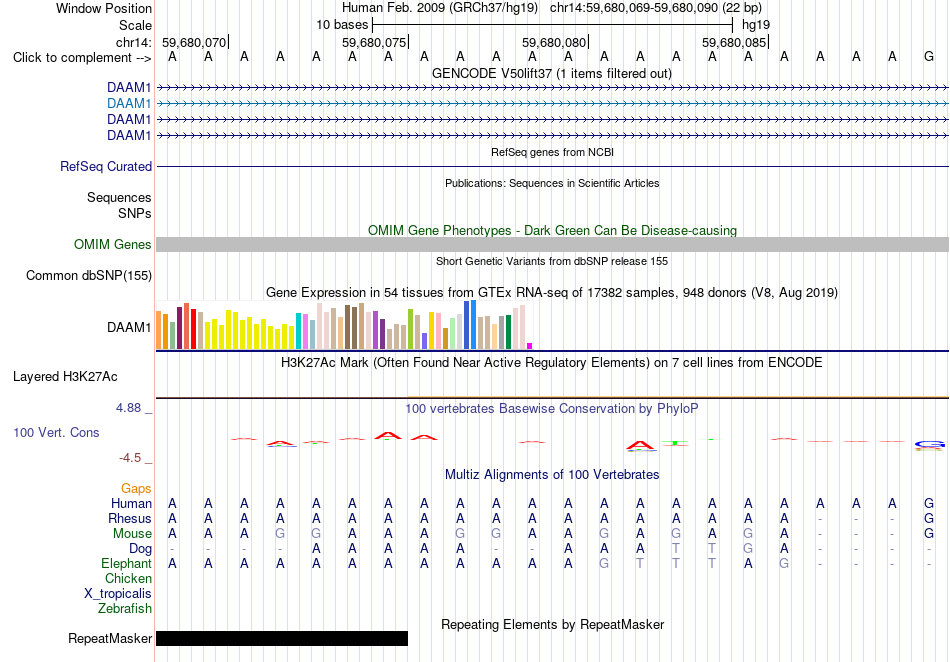Open "Multiz Alignments of 100 Vertebrates" track title

tap(552, 475)
